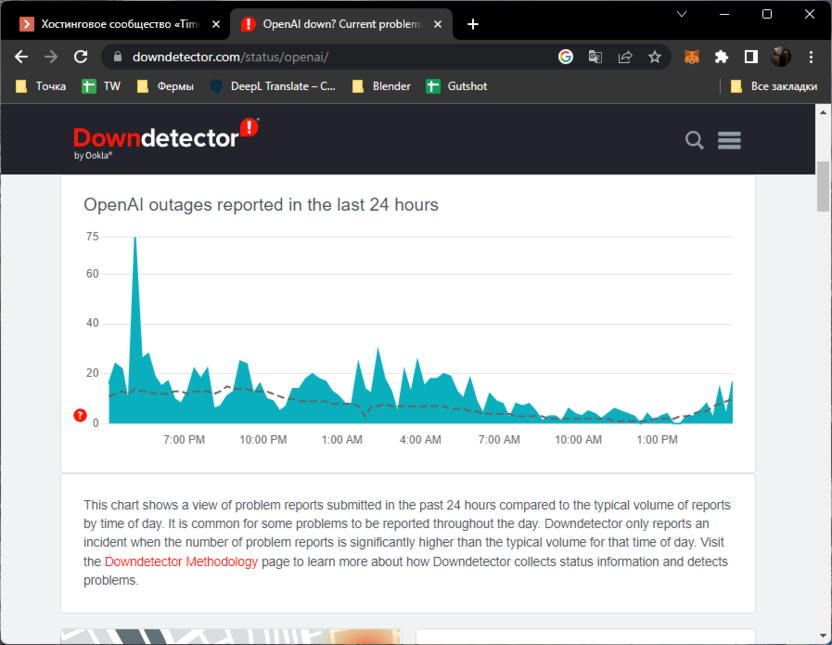The height and width of the screenshot is (645, 832).
Task: Click scrollbar up arrow
Action: tap(823, 112)
